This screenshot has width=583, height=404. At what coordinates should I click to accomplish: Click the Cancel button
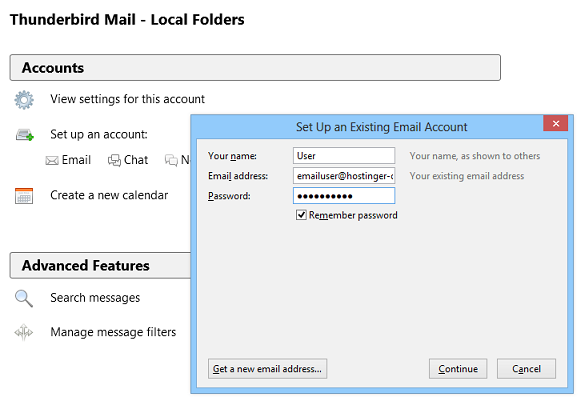coord(526,369)
